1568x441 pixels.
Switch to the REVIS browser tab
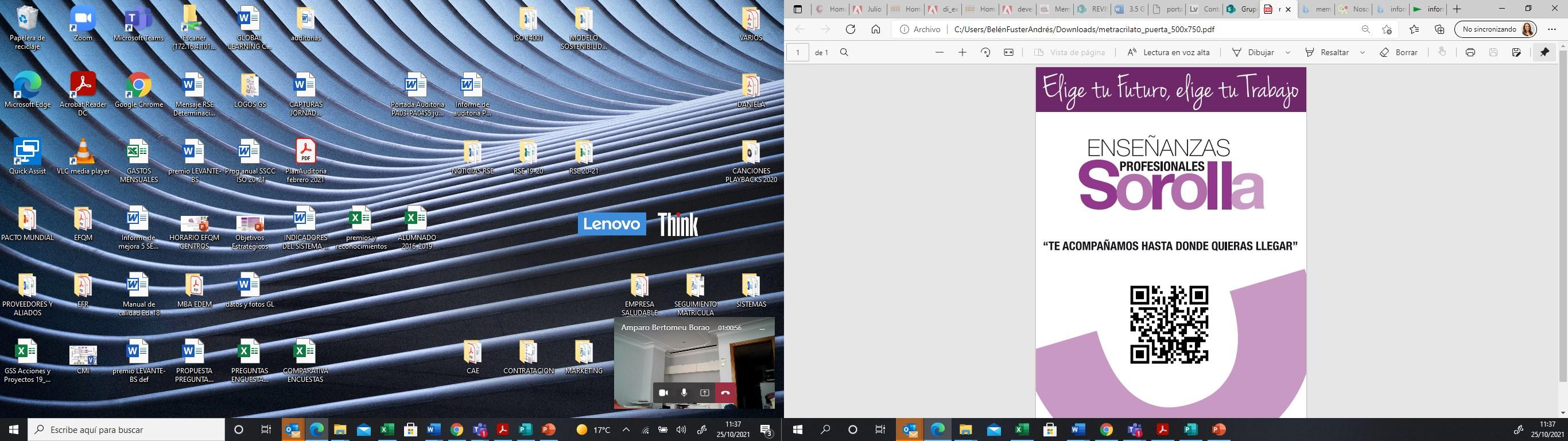click(x=1092, y=9)
